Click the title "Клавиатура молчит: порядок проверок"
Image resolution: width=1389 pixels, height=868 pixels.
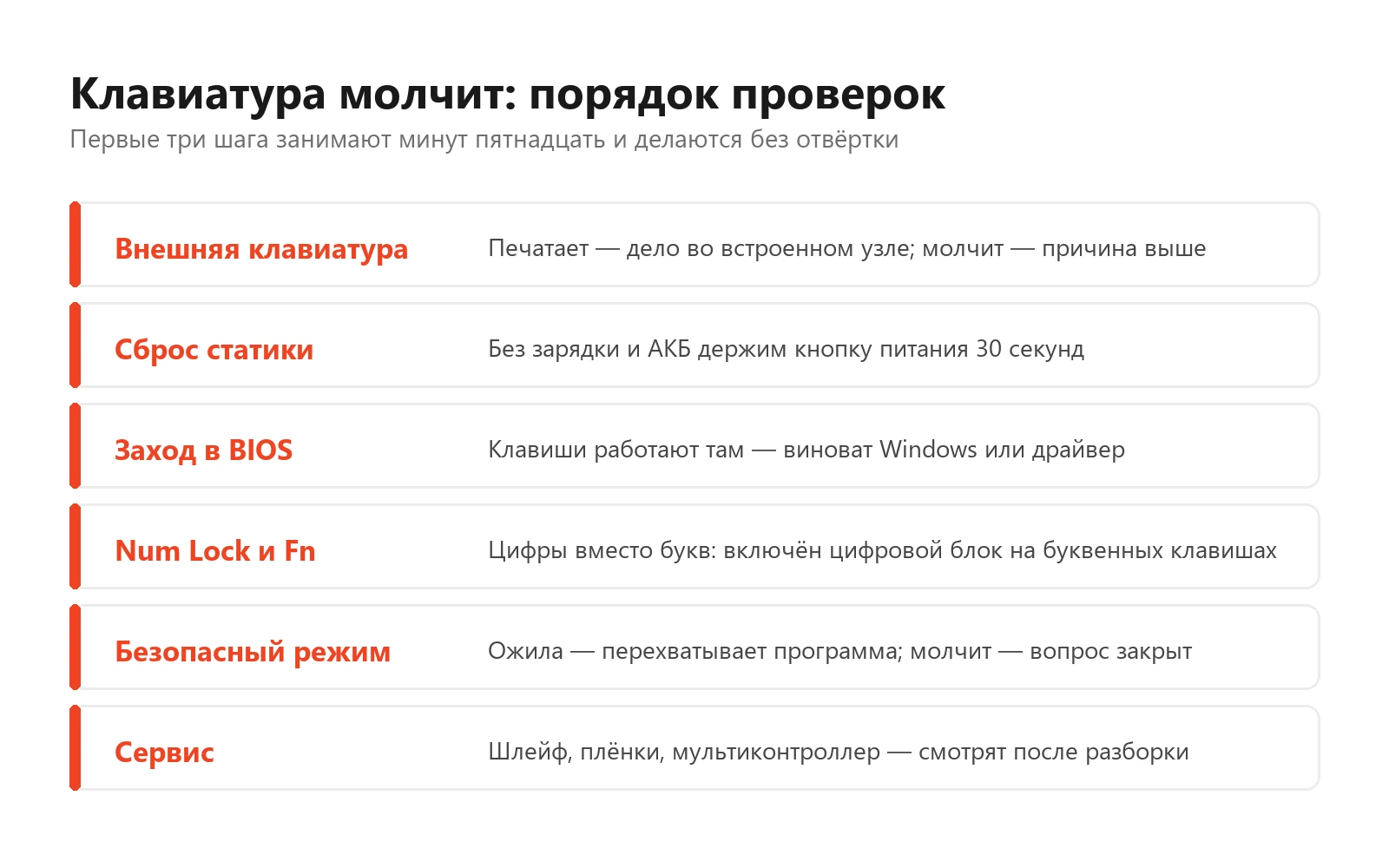tap(508, 95)
